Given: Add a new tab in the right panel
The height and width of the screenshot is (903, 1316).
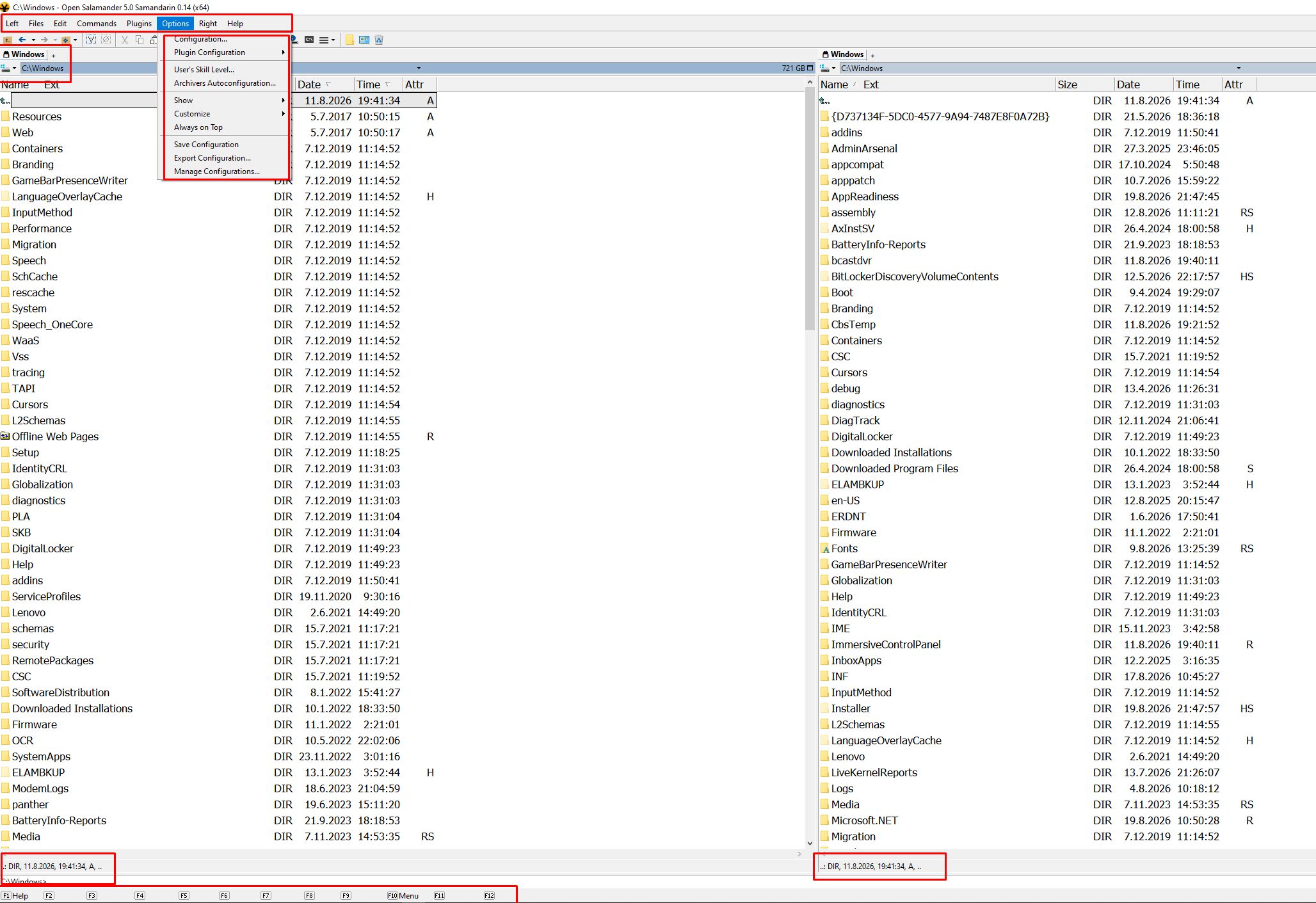Looking at the screenshot, I should click(x=872, y=56).
